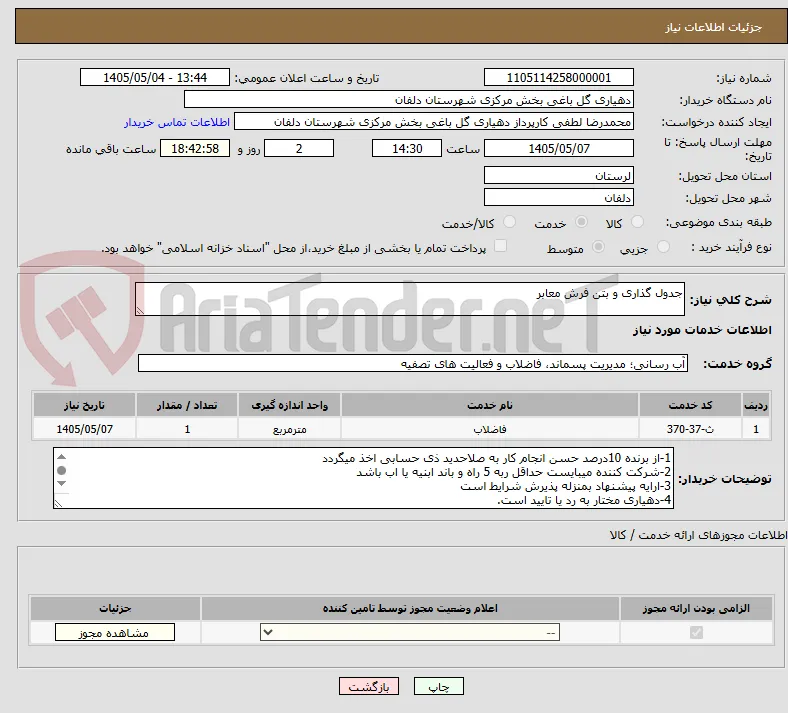This screenshot has height=713, width=788.
Task: Click the واحد اندازه گیری column header
Action: [289, 405]
